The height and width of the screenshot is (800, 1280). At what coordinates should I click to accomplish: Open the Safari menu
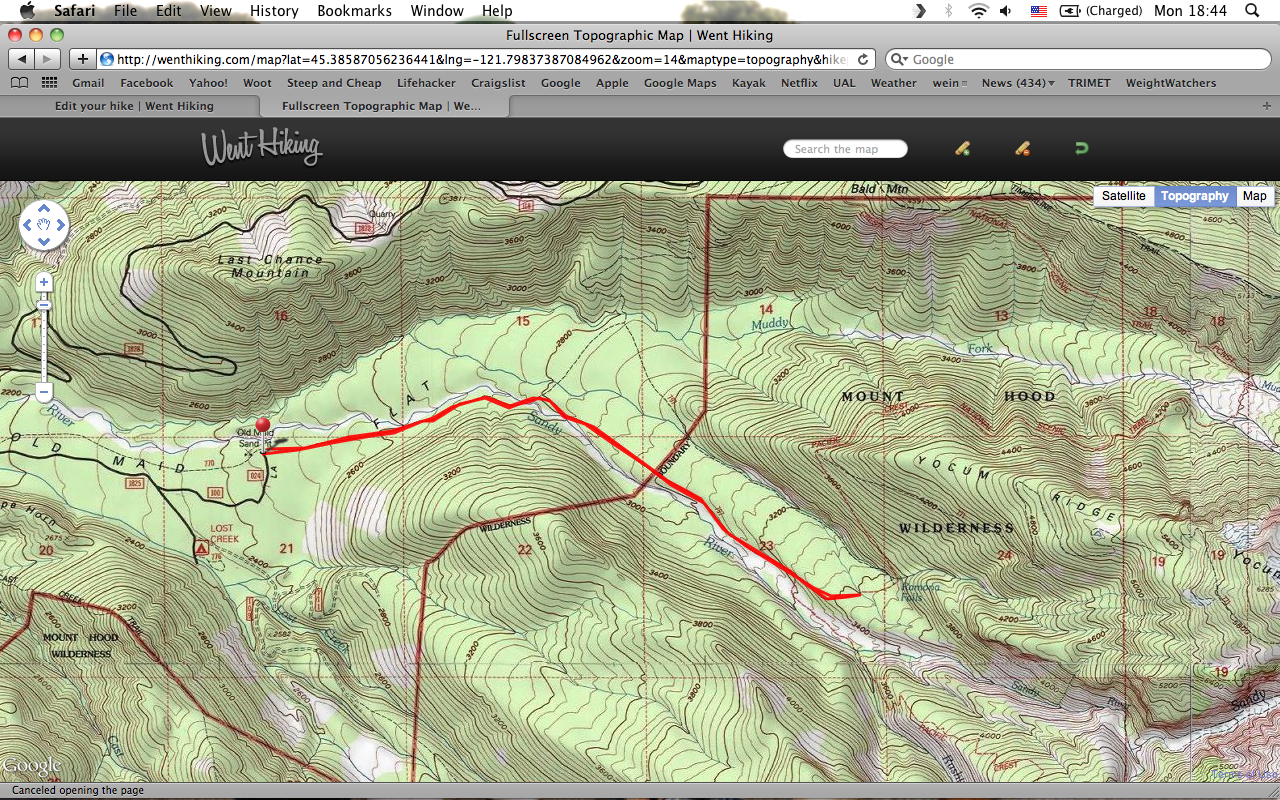tap(75, 11)
